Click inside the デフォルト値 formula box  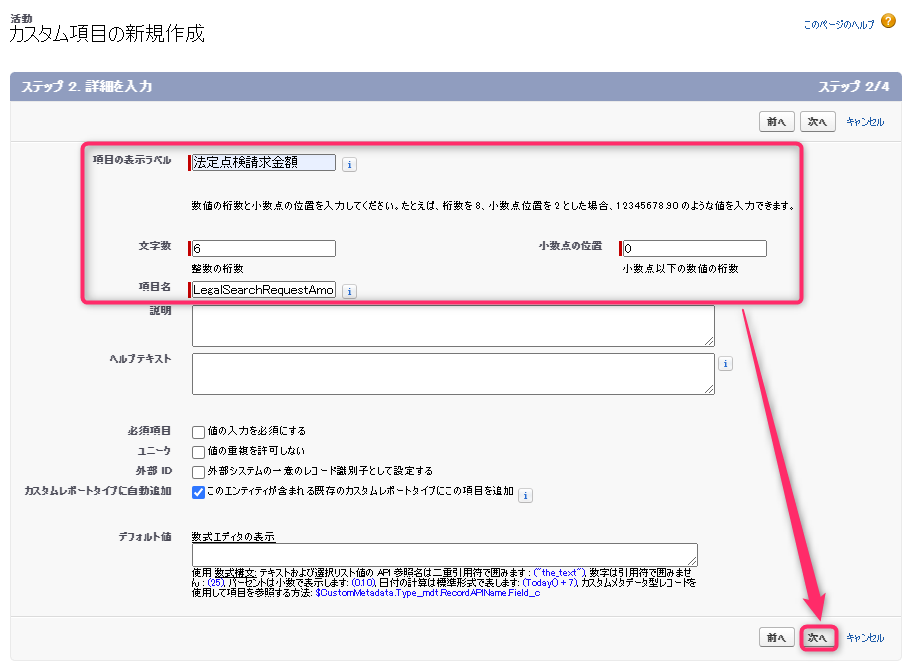coord(445,555)
